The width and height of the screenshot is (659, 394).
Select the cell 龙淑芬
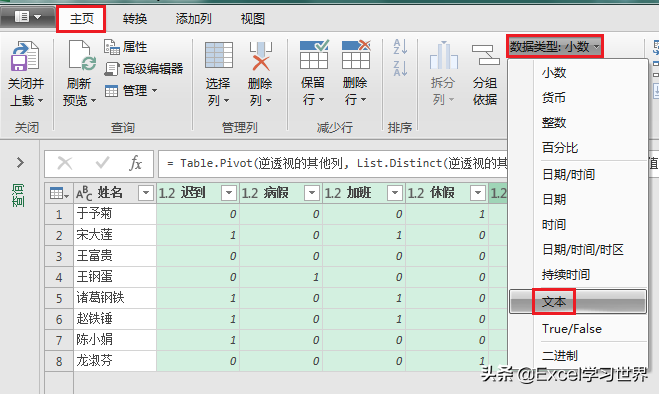[115, 361]
